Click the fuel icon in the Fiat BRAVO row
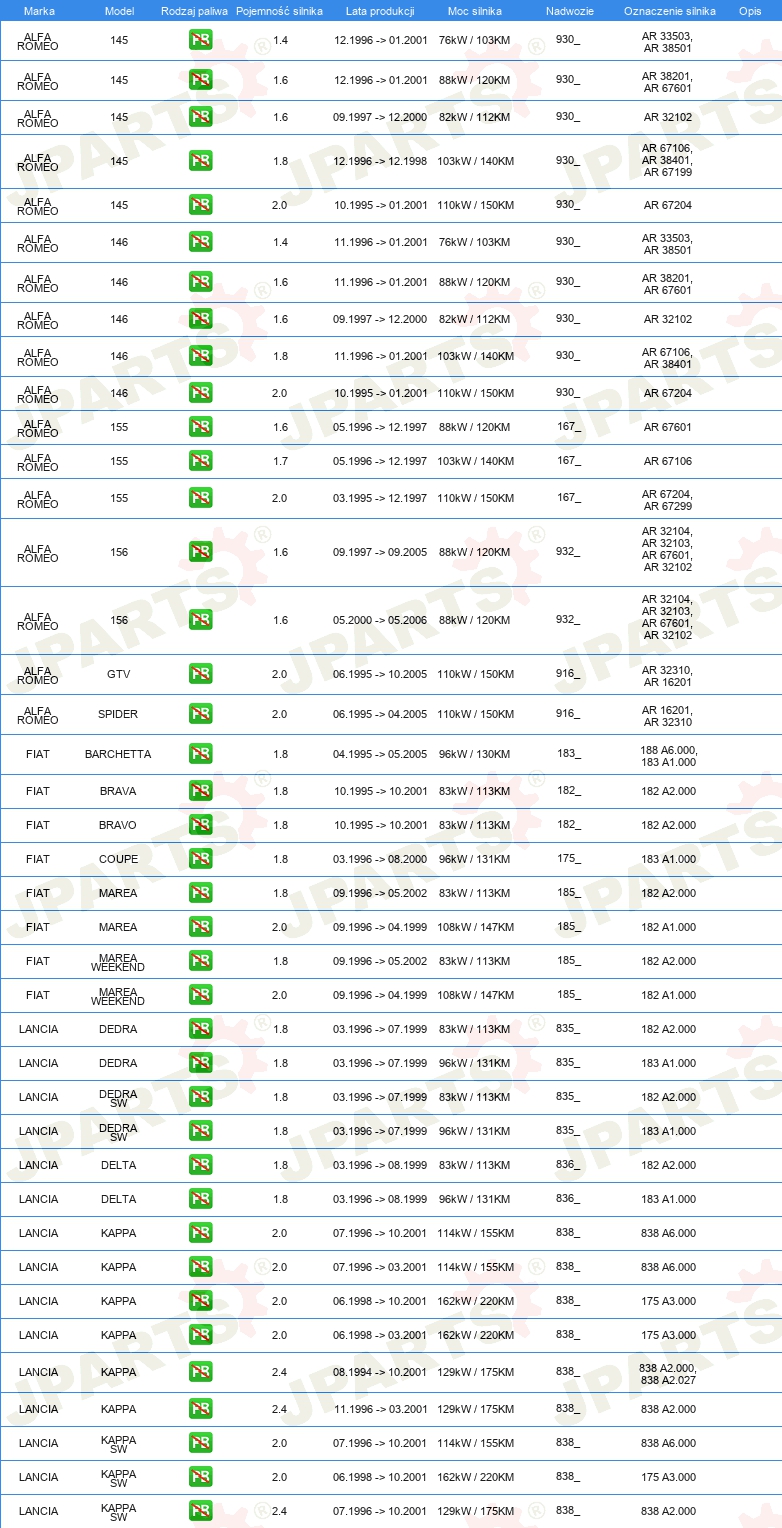 point(200,824)
